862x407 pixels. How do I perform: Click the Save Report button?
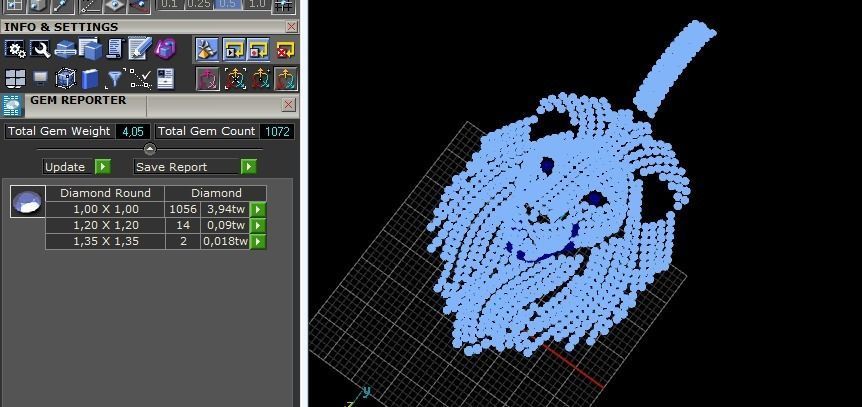(187, 167)
